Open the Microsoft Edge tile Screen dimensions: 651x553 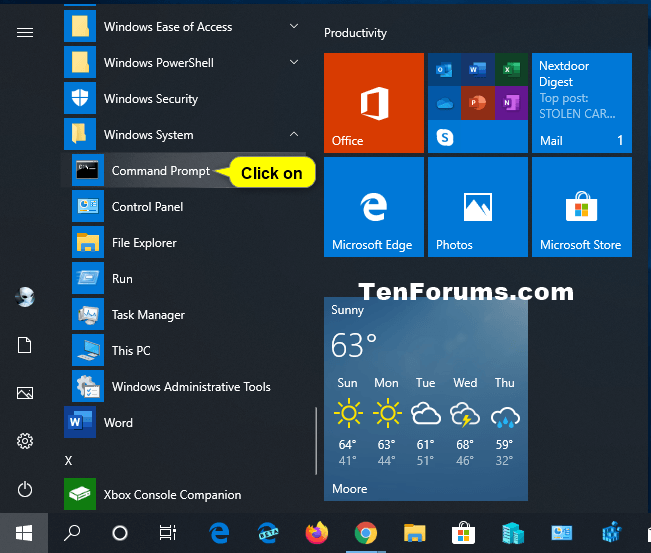374,207
